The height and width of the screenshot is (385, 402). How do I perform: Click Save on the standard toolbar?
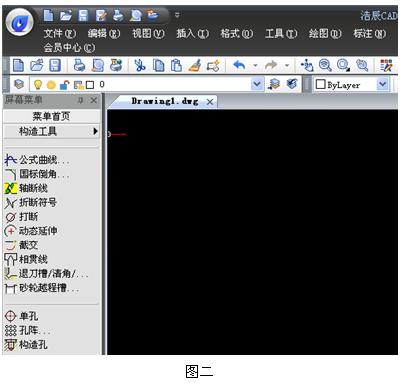pyautogui.click(x=55, y=65)
